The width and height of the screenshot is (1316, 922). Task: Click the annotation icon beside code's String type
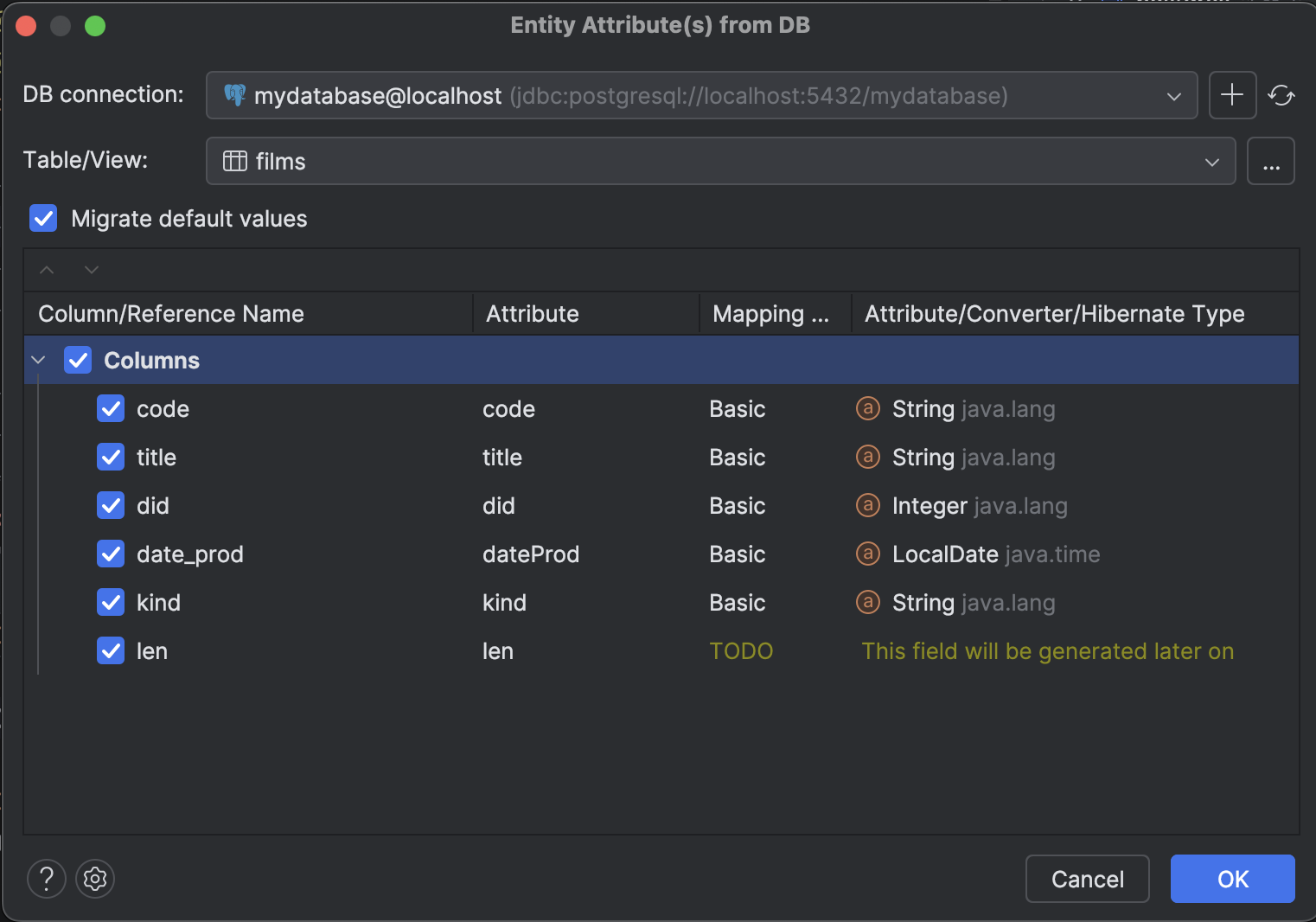(867, 408)
